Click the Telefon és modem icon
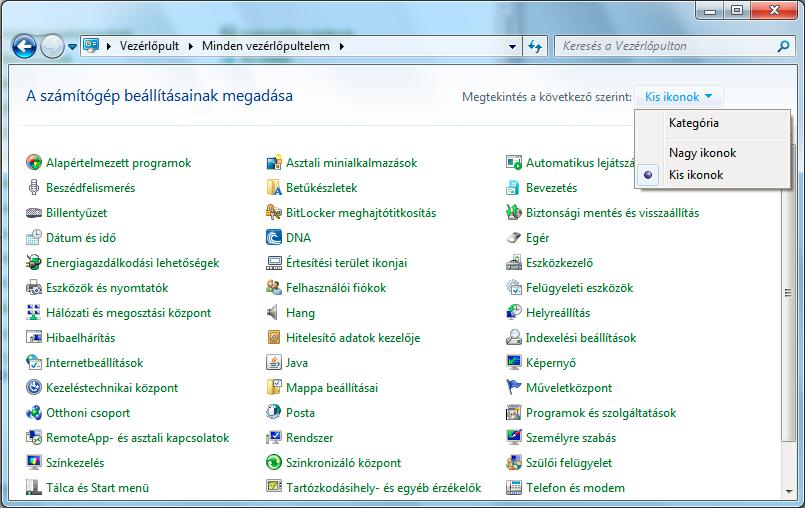This screenshot has height=508, width=805. click(x=513, y=487)
